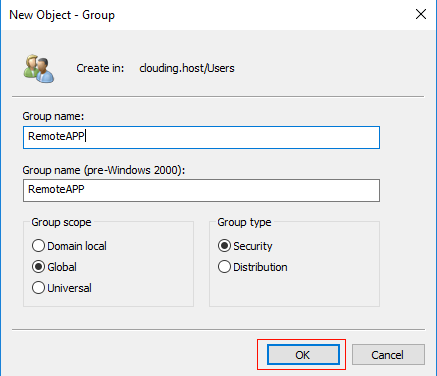Focus the Group name text field
437x376 pixels.
point(201,137)
